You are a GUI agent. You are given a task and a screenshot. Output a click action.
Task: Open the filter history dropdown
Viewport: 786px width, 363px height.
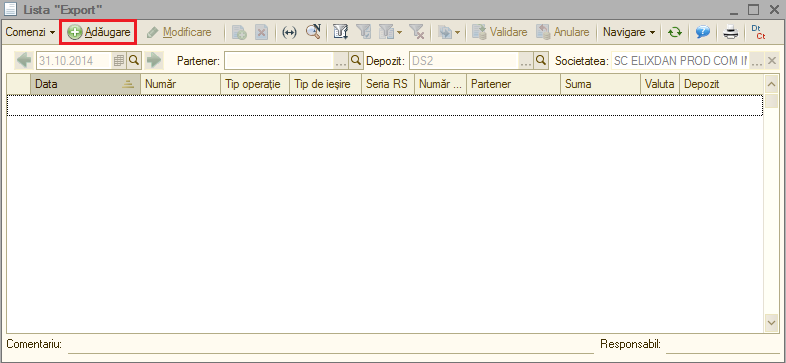click(390, 33)
